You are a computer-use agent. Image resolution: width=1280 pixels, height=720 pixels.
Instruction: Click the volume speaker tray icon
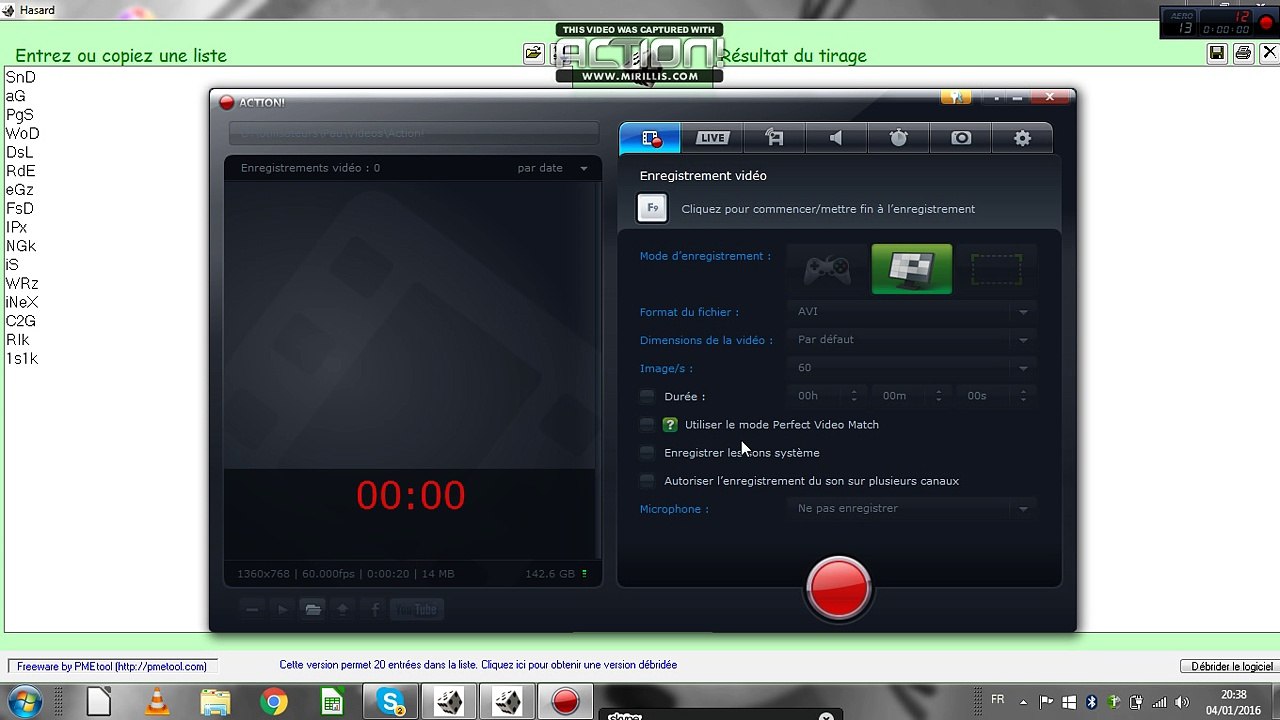1182,702
